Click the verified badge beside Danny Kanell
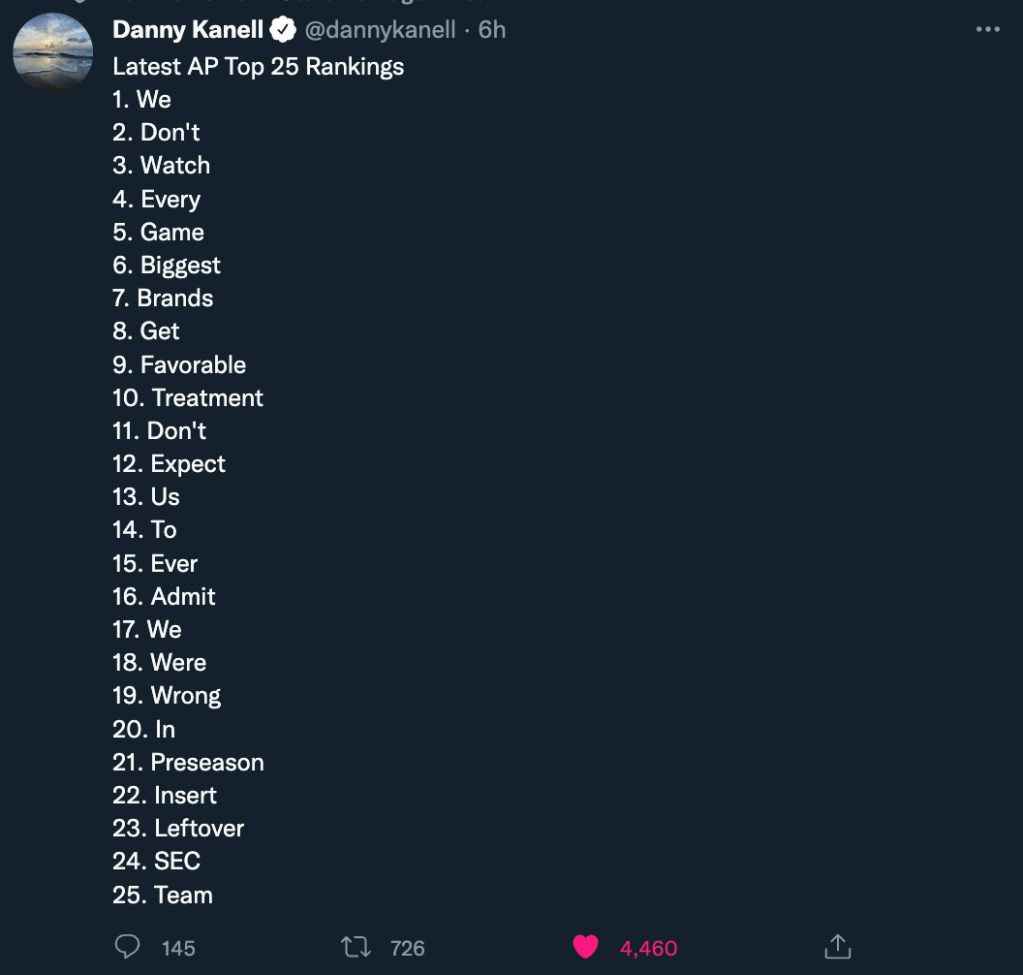 tap(283, 31)
